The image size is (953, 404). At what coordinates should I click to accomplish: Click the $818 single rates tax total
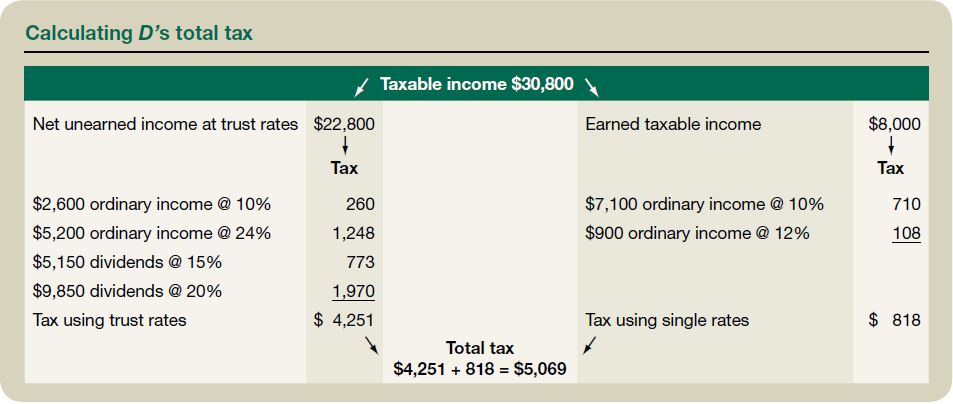[x=895, y=321]
